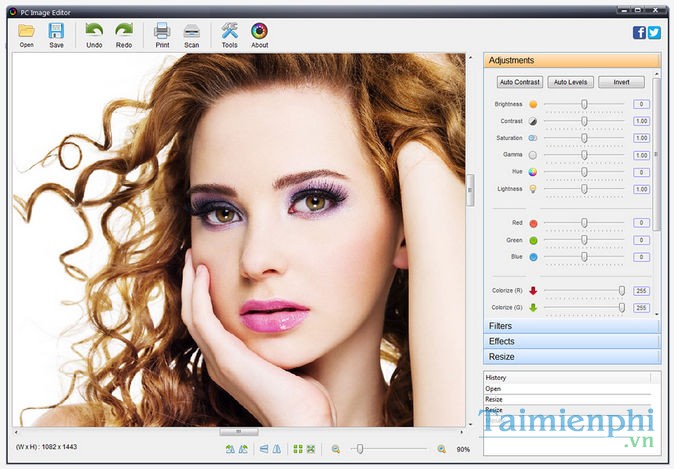Click the Green channel dot icon
This screenshot has width=674, height=469.
pos(533,240)
